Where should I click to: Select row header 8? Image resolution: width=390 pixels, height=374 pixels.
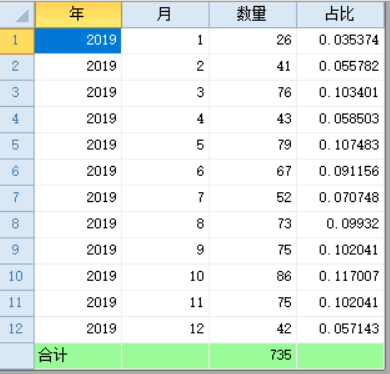pyautogui.click(x=17, y=224)
